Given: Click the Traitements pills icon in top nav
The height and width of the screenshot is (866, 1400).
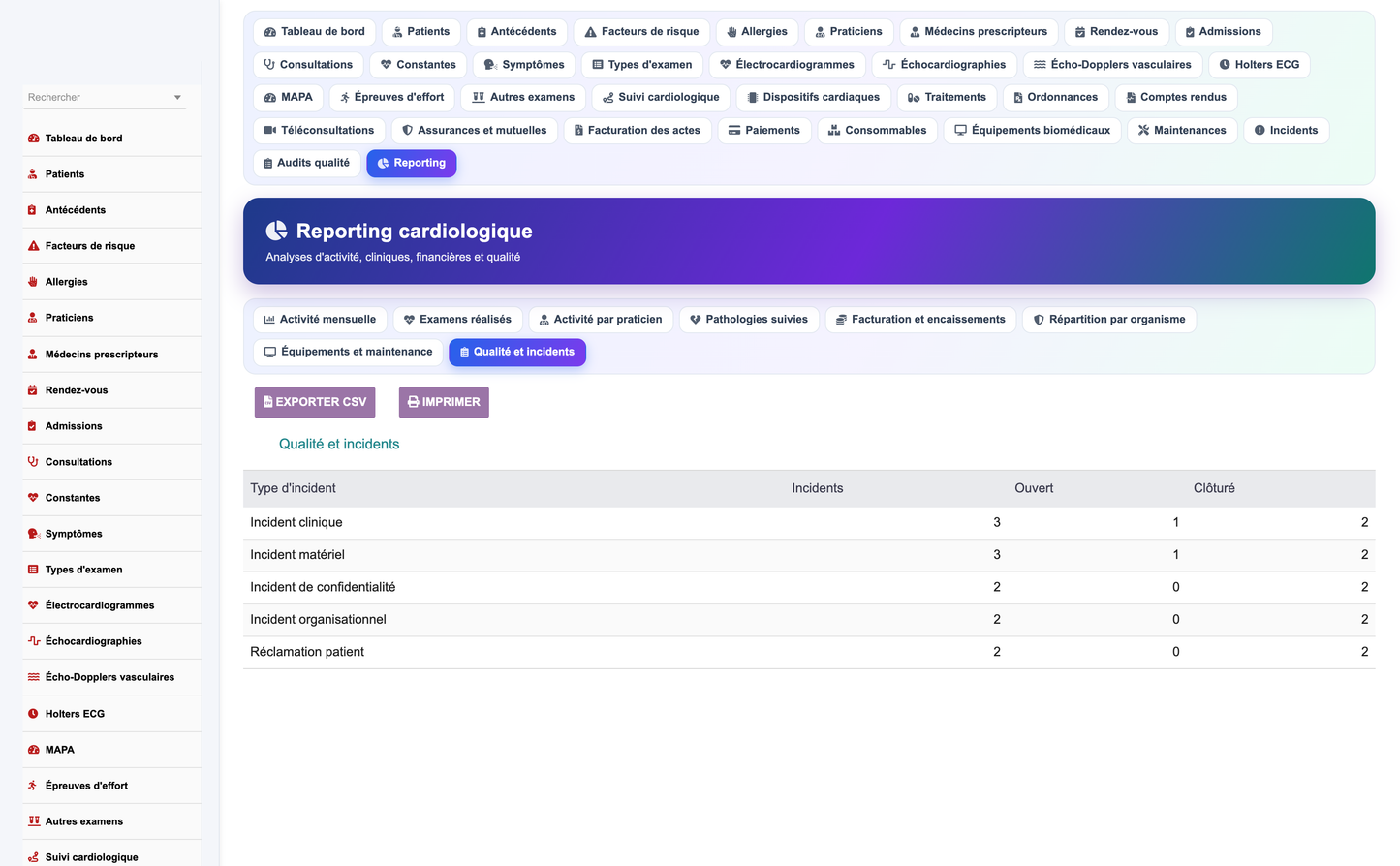Looking at the screenshot, I should [914, 98].
